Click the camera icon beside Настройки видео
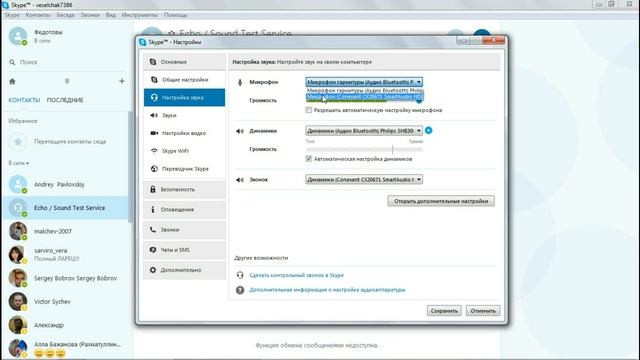Screen dimensions: 640x360 154,133
